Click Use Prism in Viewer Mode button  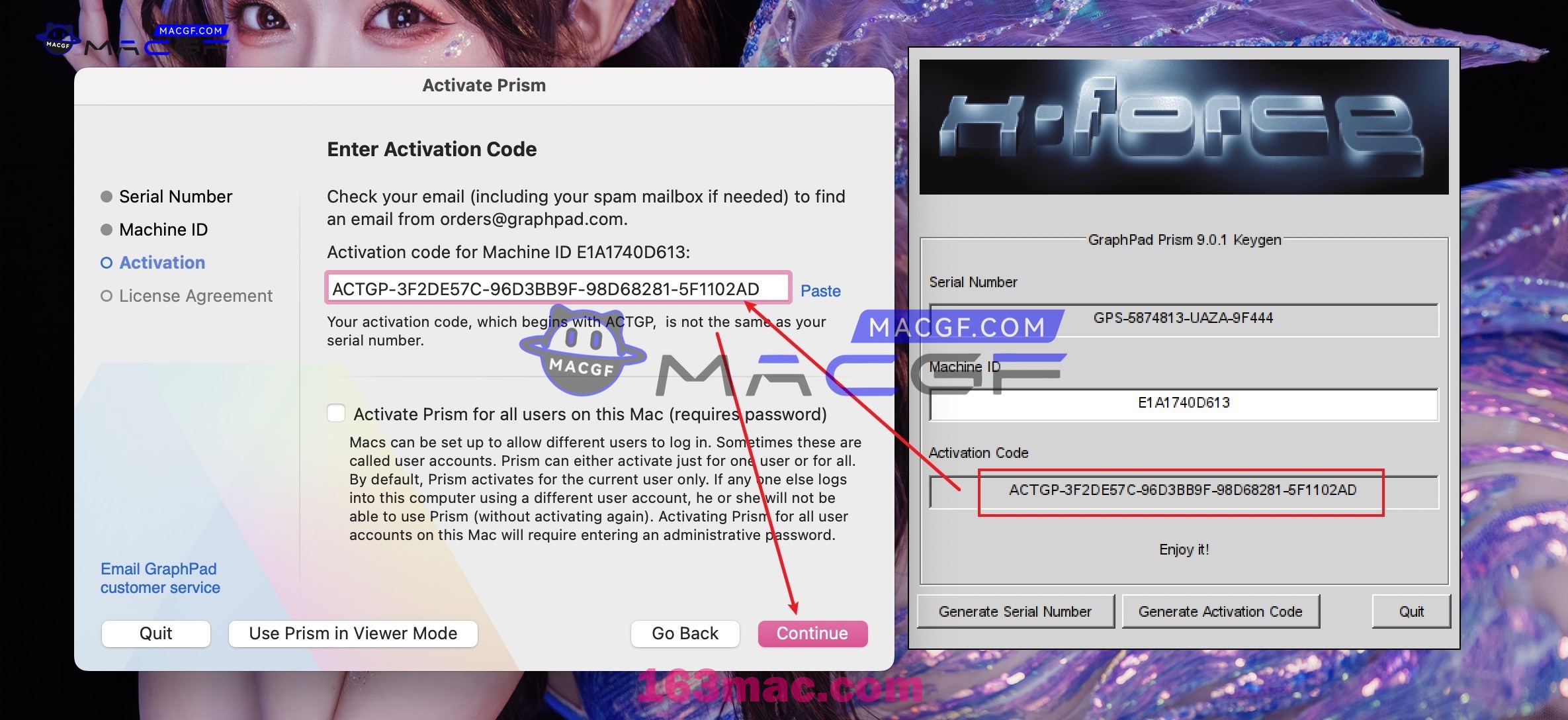(353, 633)
